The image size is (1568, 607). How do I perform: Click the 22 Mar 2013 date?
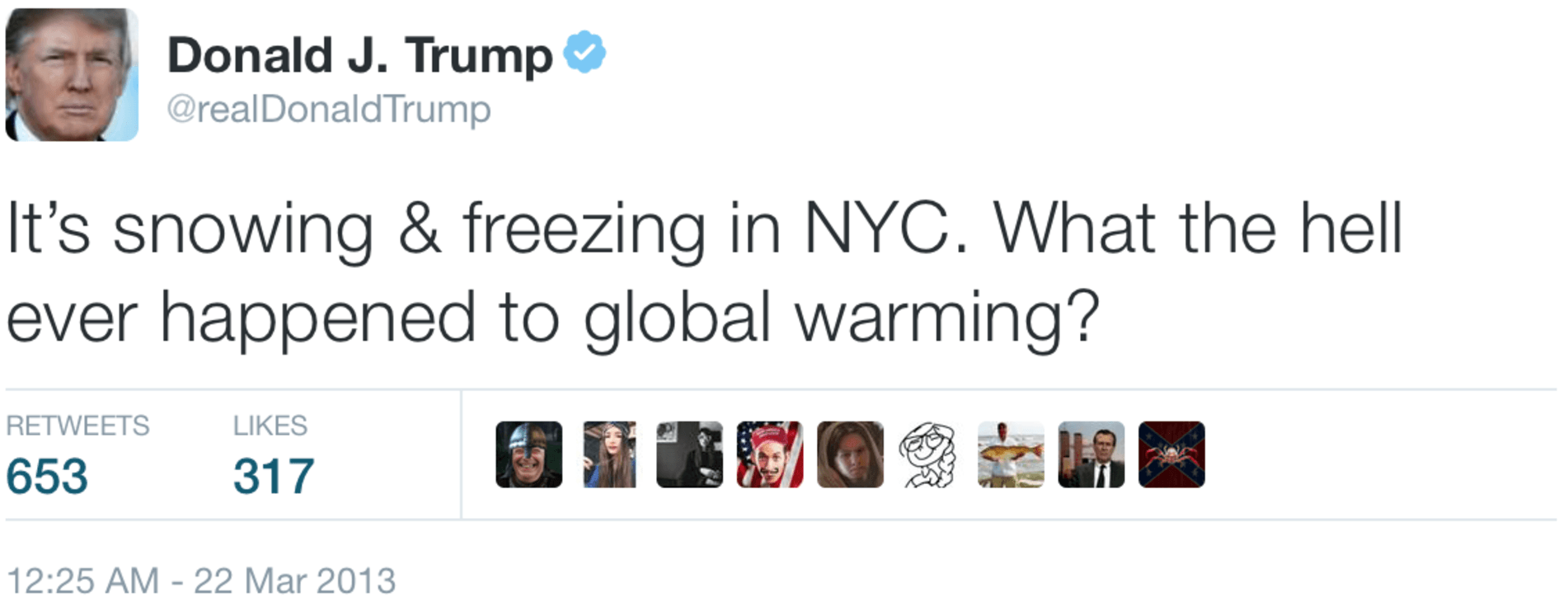294,581
